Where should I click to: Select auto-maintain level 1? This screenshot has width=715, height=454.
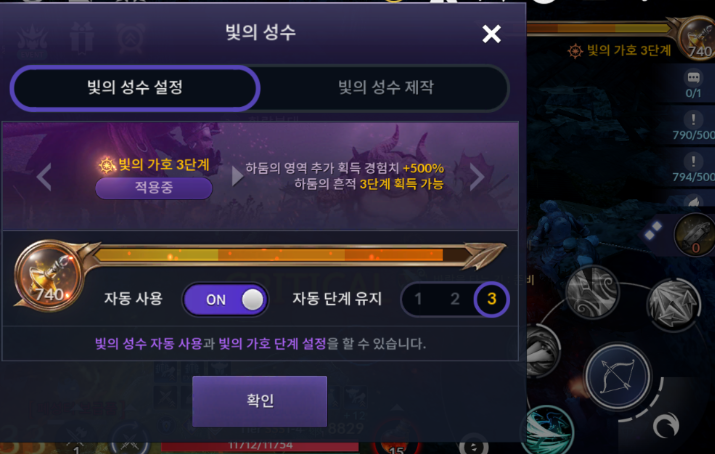[418, 299]
